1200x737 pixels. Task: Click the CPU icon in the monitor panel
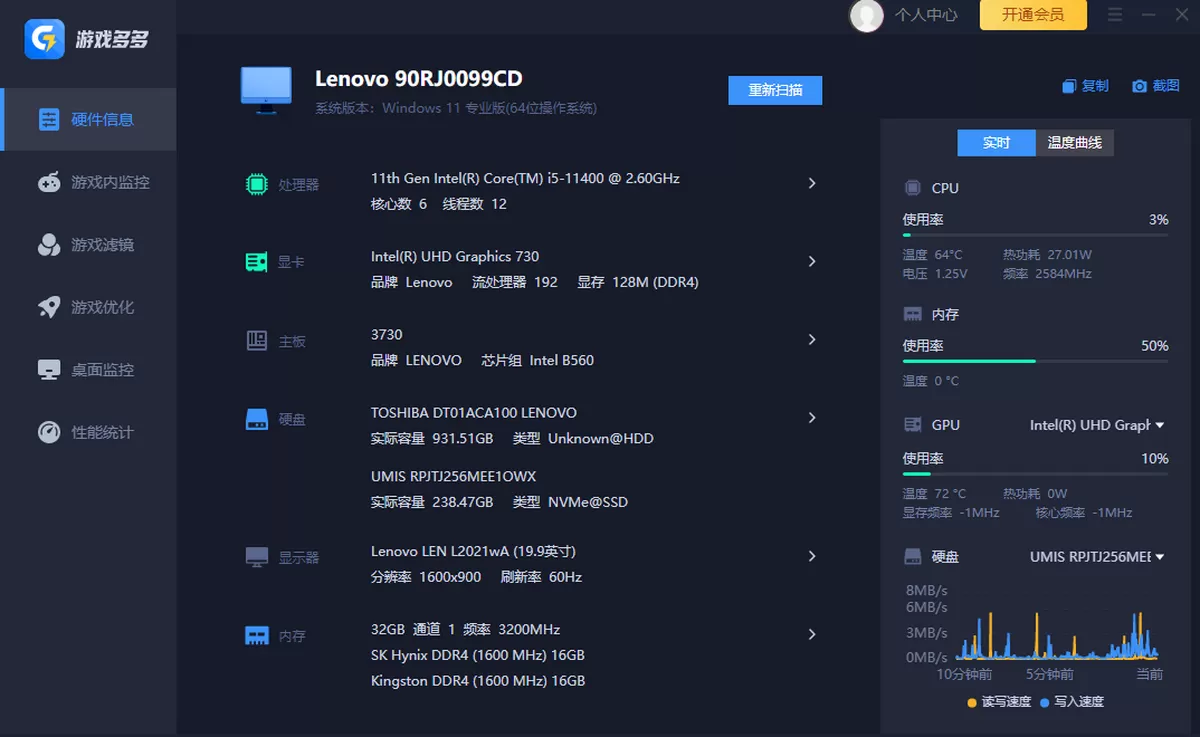pos(912,188)
